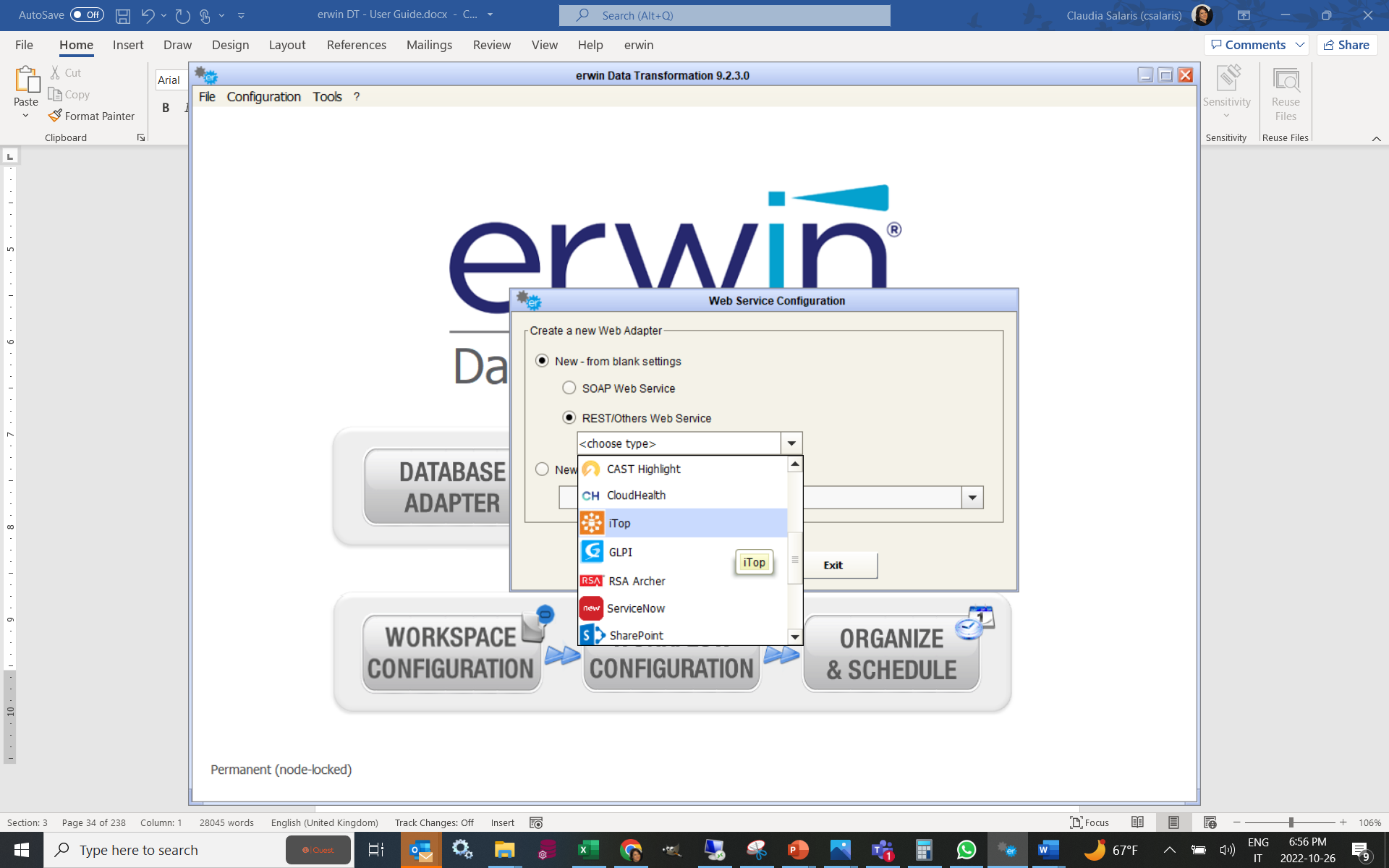The width and height of the screenshot is (1389, 868).
Task: Select GLPI in the dropdown list
Action: pyautogui.click(x=620, y=552)
